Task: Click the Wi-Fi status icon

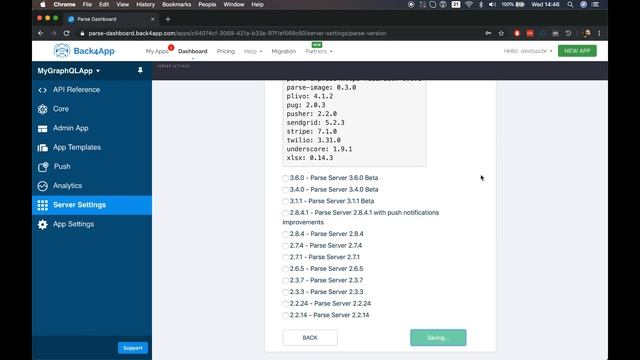Action: pos(469,4)
